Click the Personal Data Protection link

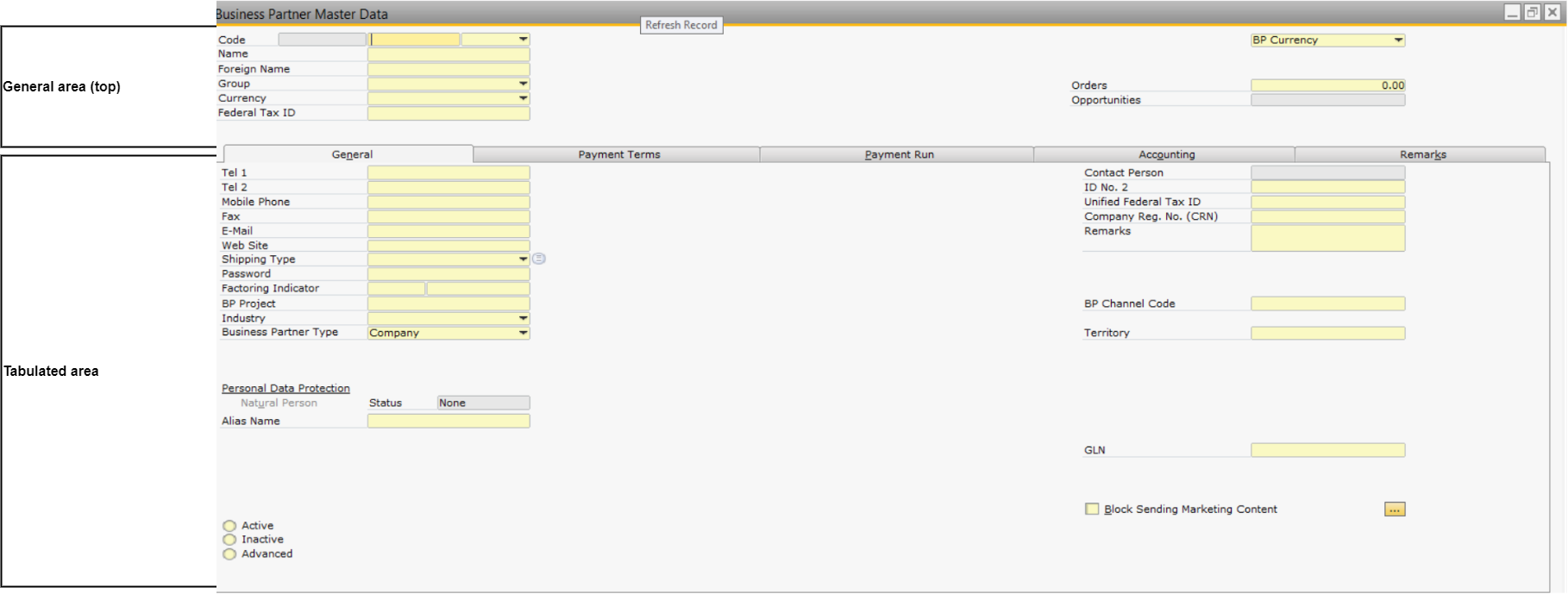285,389
